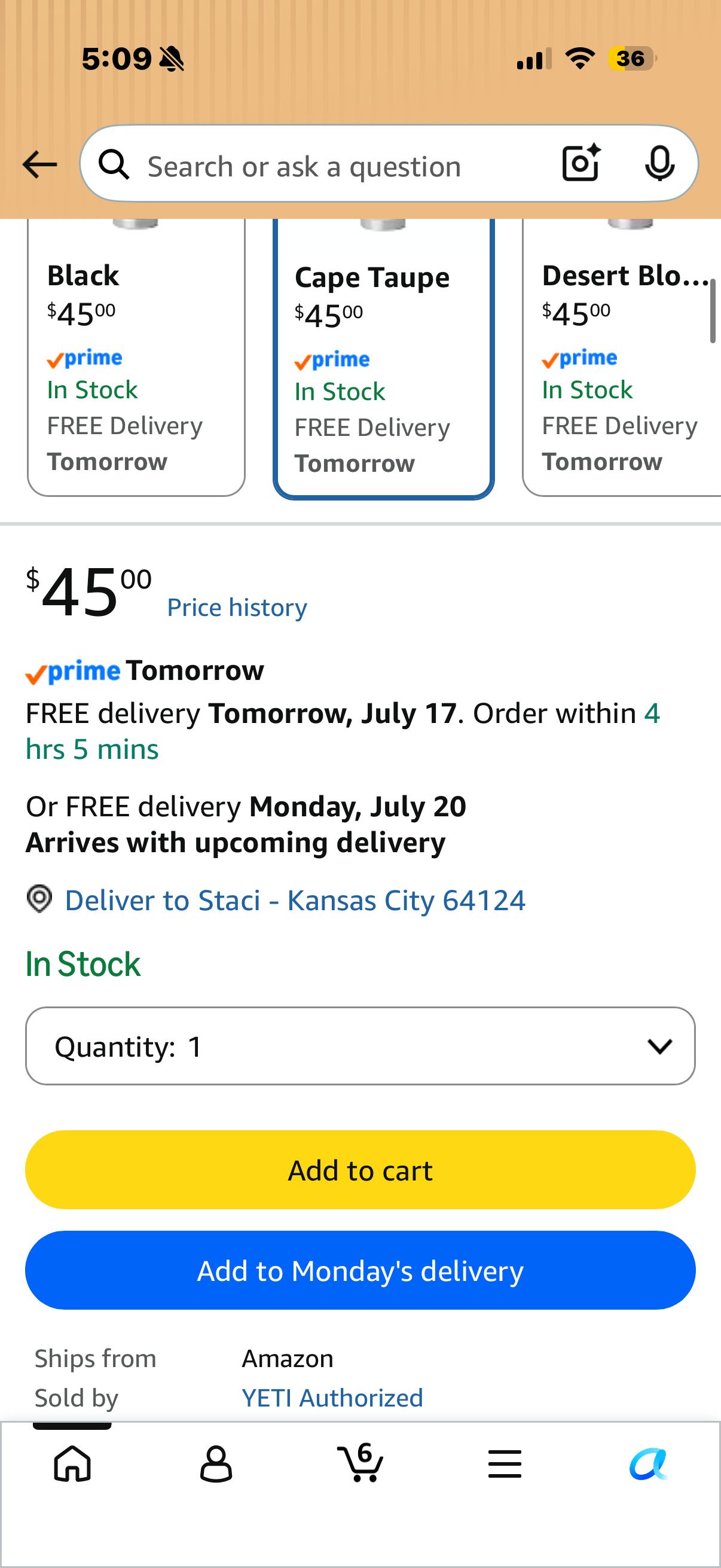The image size is (721, 1568).
Task: Open camera lens search icon
Action: click(581, 163)
